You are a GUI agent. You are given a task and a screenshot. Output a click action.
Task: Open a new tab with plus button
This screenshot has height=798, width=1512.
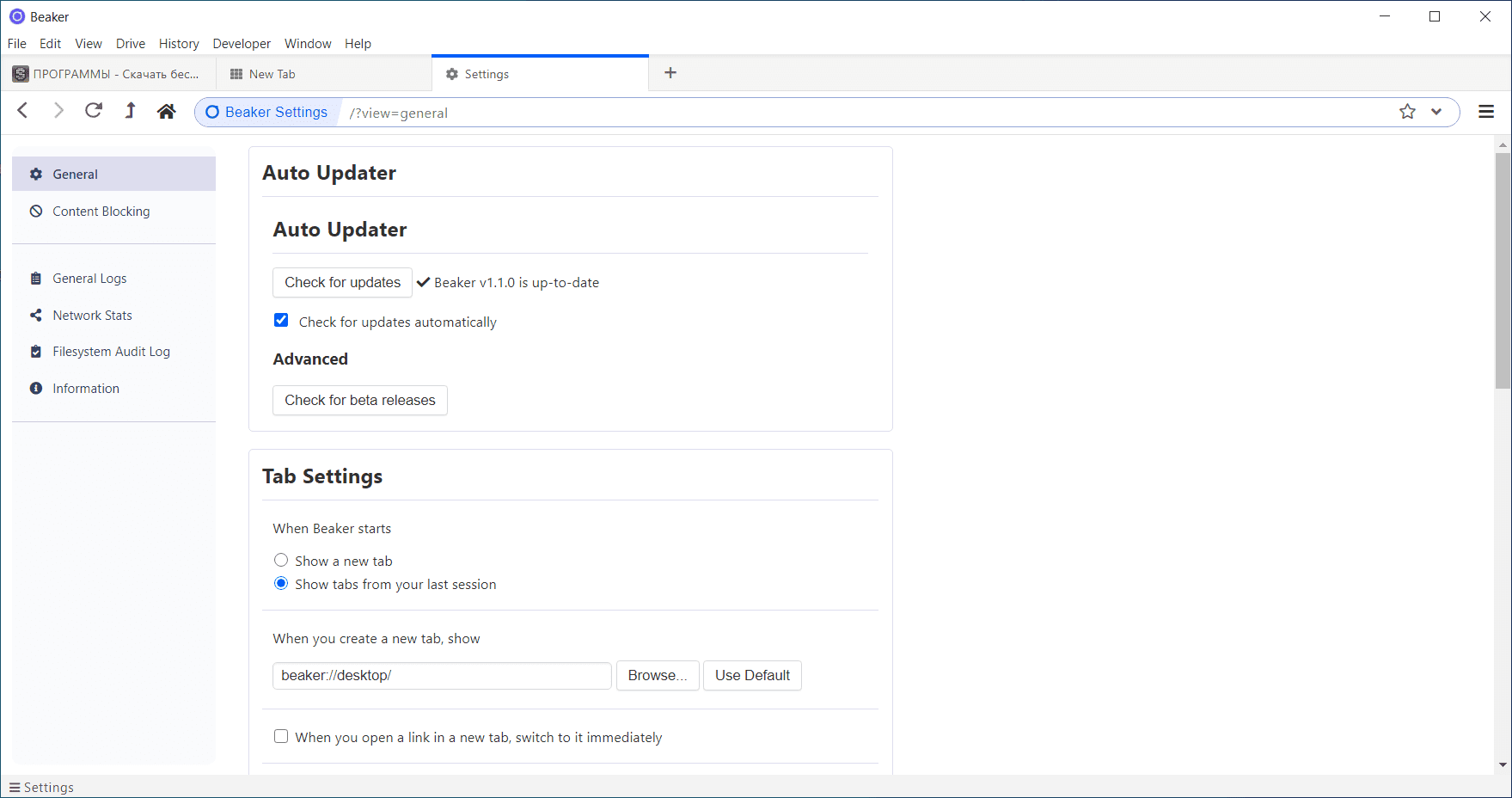point(670,73)
